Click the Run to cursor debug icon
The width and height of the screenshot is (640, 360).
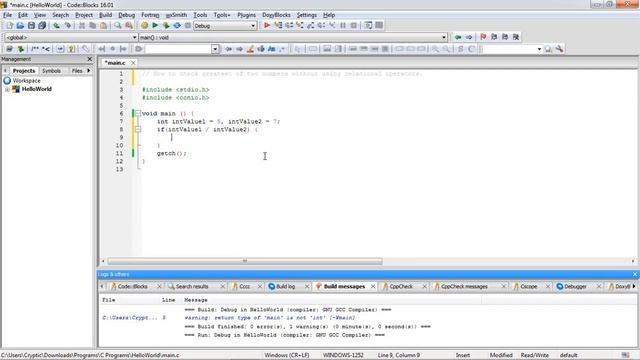(x=278, y=25)
